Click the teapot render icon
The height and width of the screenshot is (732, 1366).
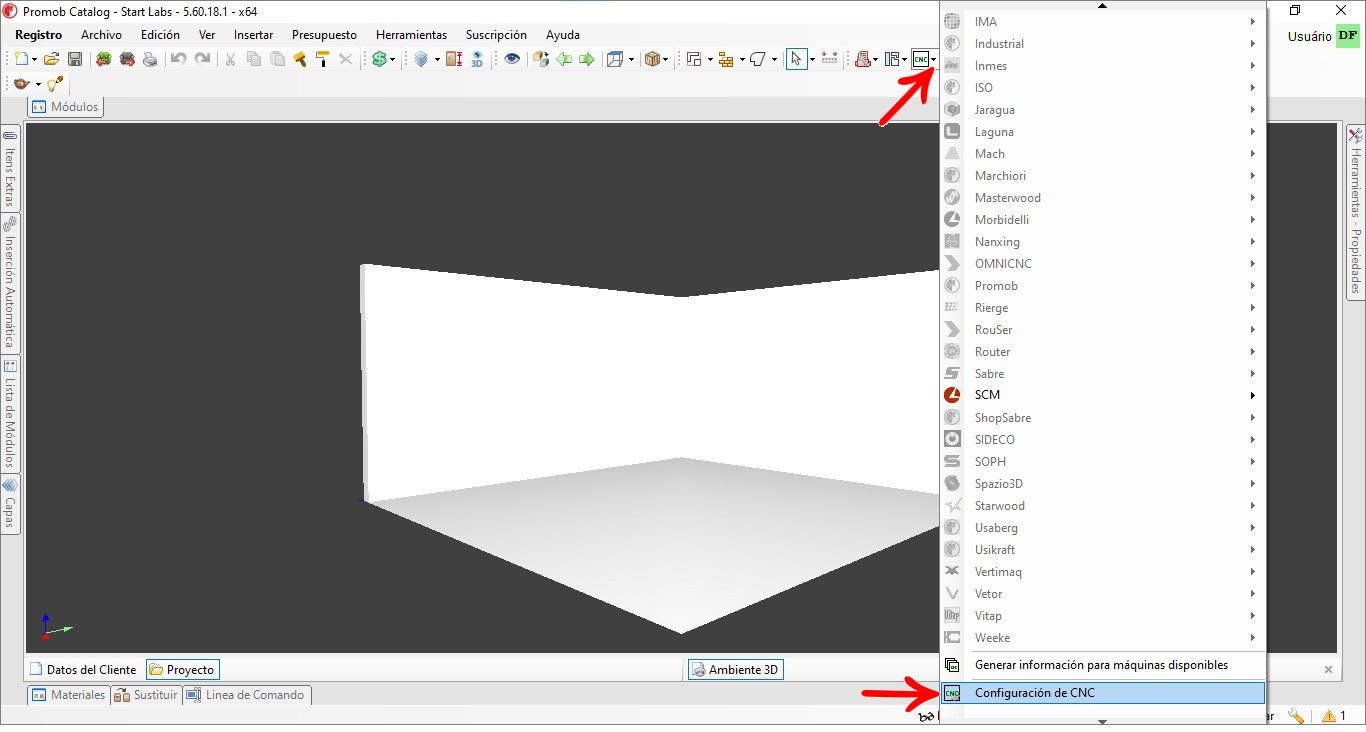(22, 84)
